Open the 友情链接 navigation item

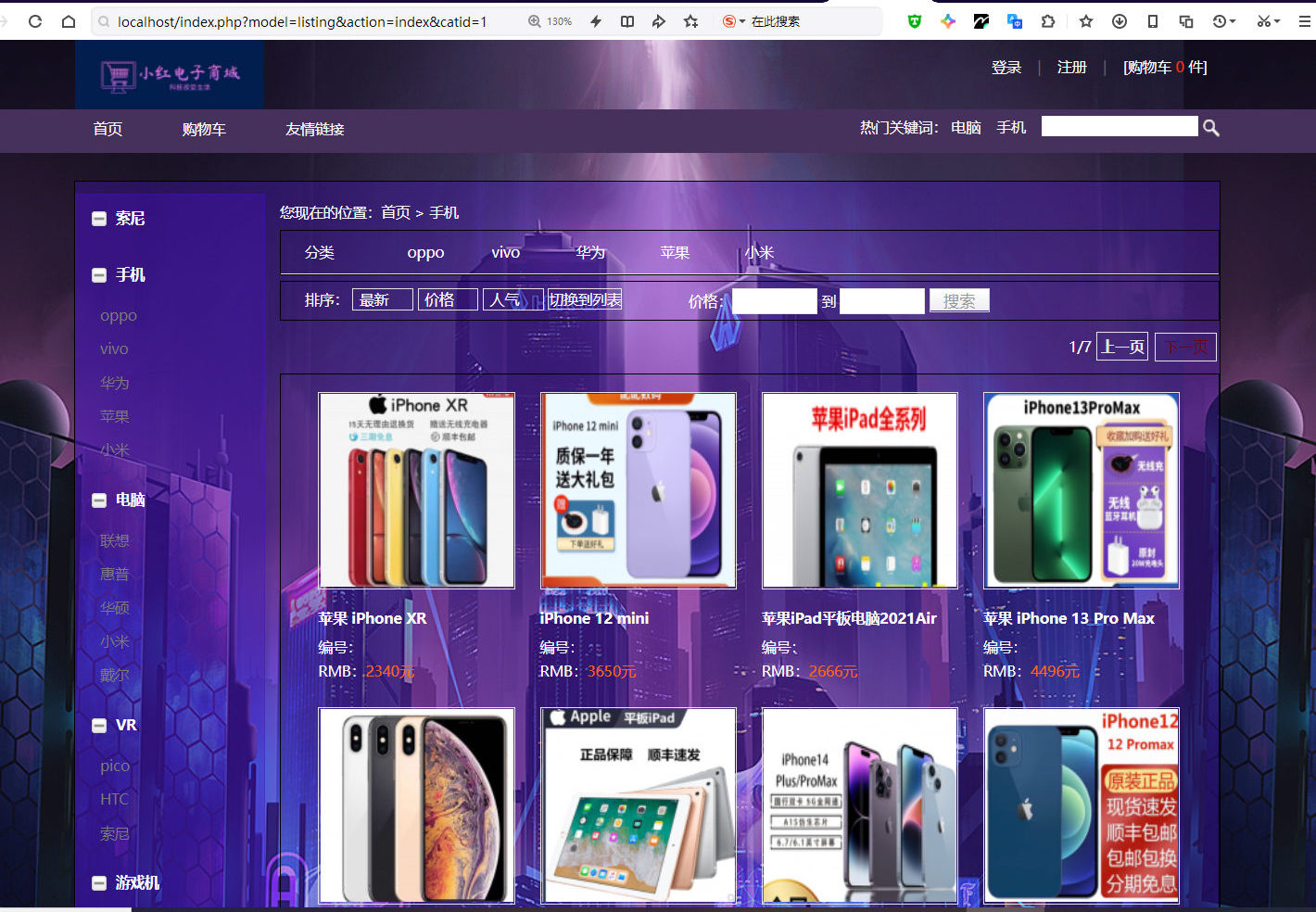pyautogui.click(x=315, y=129)
